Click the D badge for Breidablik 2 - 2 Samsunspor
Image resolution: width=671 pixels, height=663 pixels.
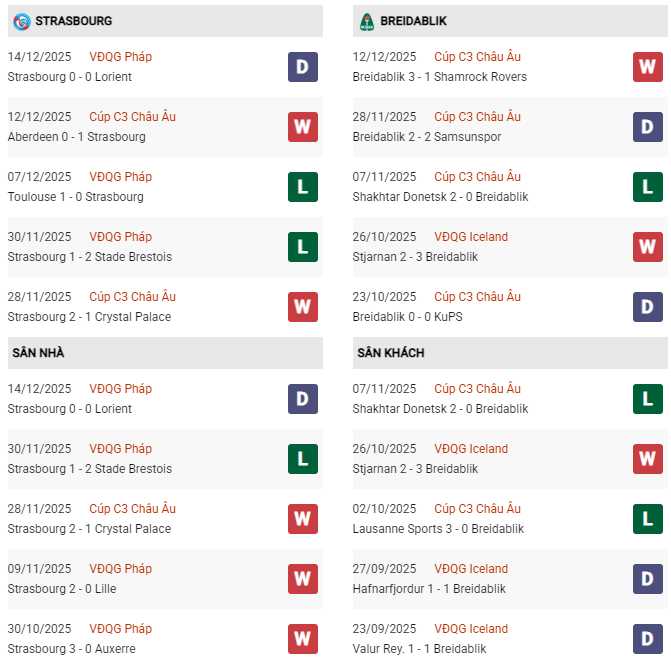click(648, 127)
